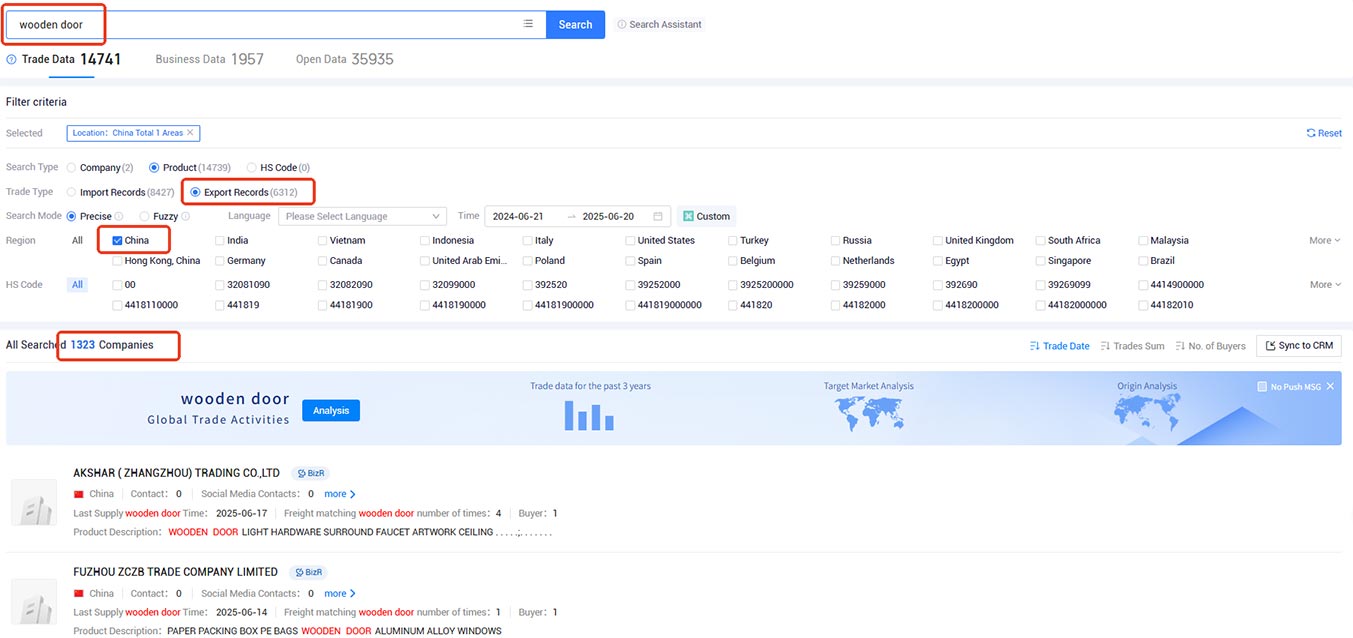Open the Select Language dropdown
Screen dimensions: 1353x638
362,216
